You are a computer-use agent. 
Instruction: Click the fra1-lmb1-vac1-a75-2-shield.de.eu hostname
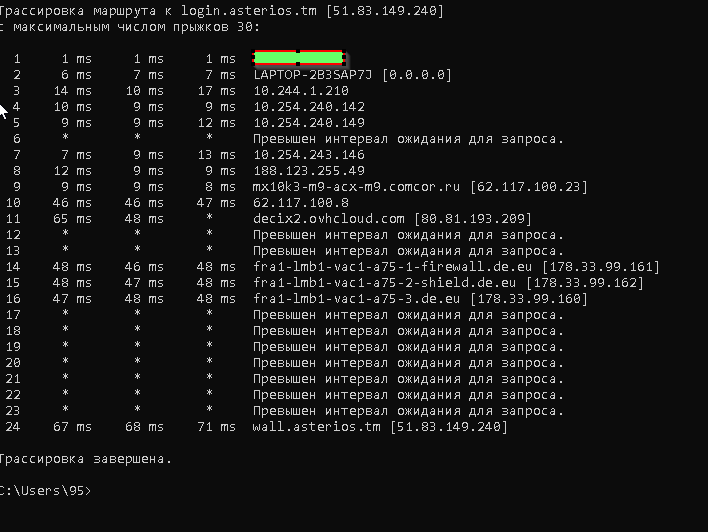[384, 283]
